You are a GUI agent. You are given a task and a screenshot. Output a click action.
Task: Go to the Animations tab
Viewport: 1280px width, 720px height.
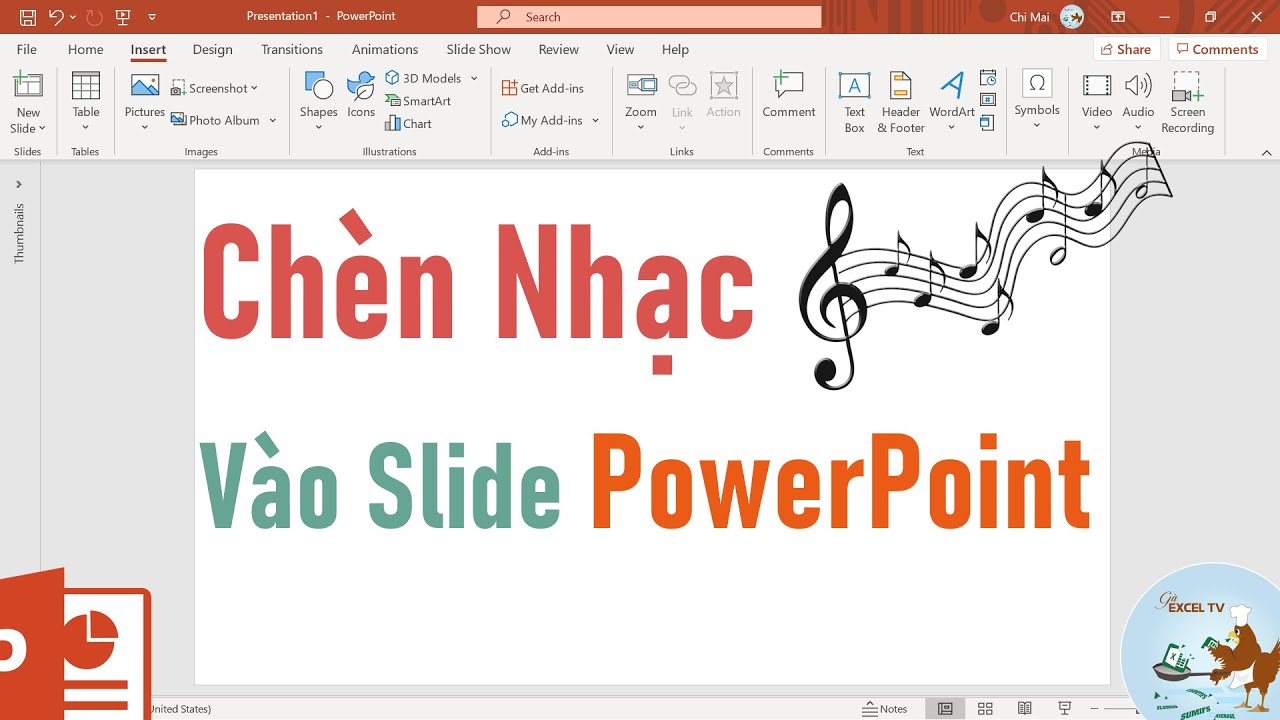point(385,49)
